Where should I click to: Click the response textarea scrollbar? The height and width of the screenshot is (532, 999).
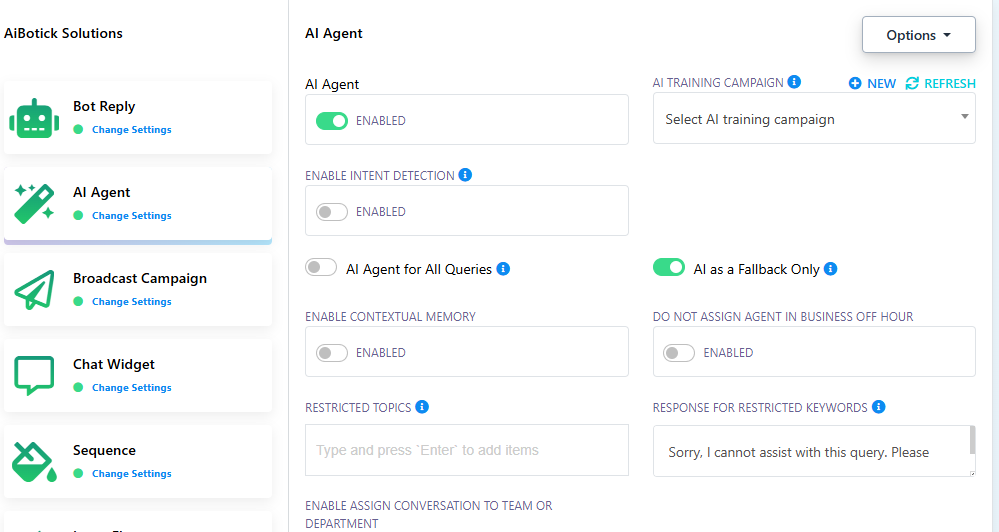click(972, 440)
